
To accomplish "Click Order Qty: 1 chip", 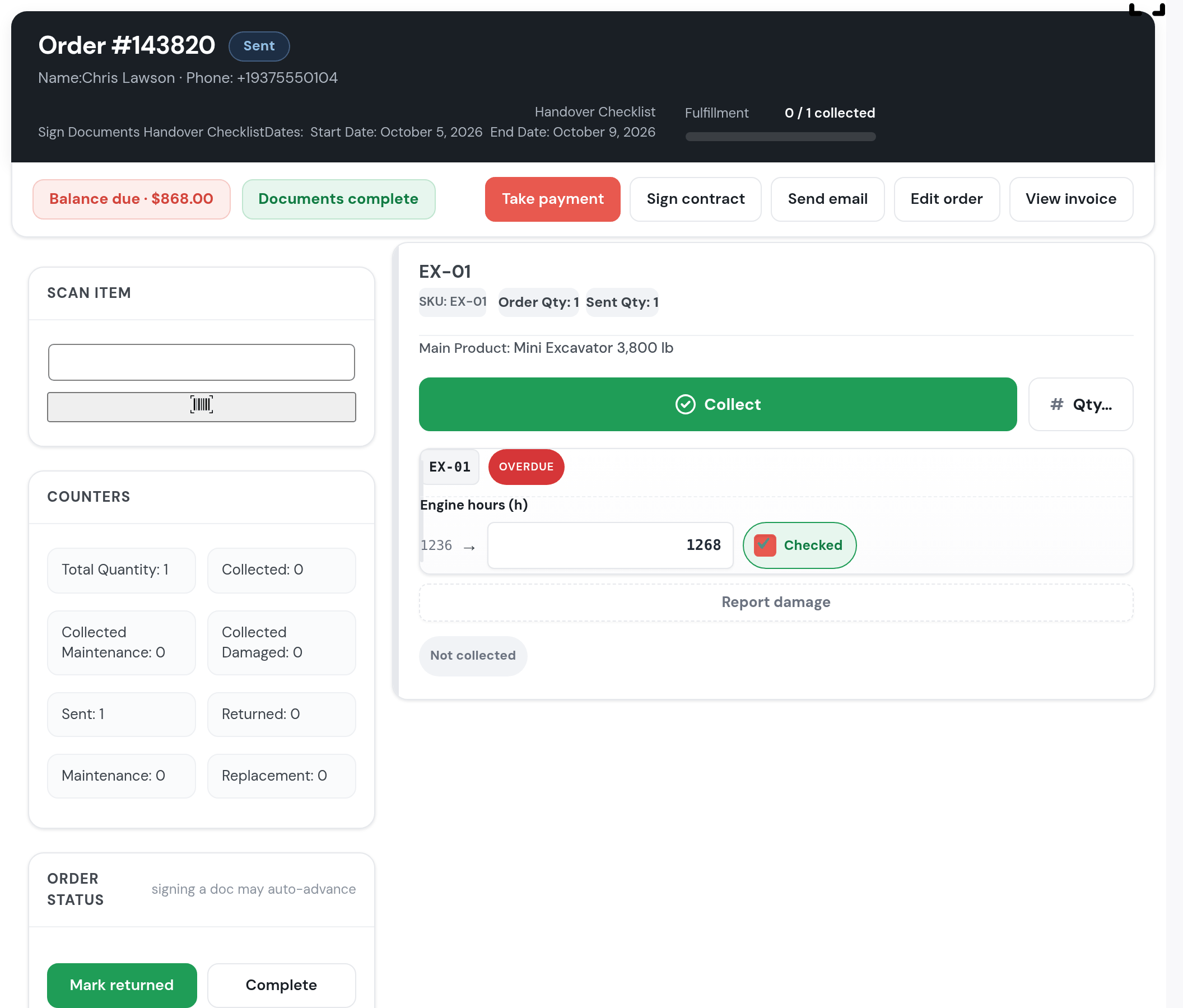I will [x=538, y=302].
